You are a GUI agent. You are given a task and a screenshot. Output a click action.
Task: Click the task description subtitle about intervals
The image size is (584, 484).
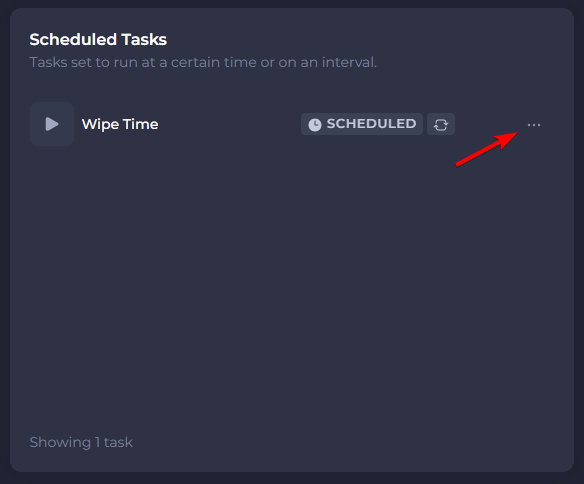[203, 62]
